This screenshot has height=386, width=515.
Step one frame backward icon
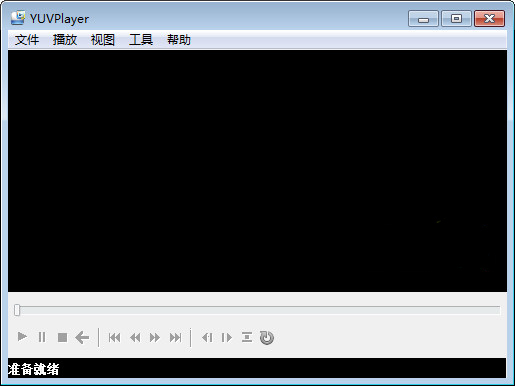click(x=207, y=338)
